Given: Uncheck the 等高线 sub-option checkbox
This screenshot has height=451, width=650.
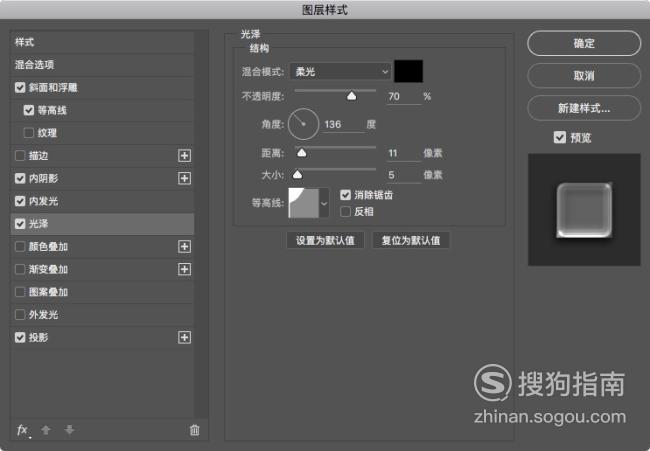Looking at the screenshot, I should click(29, 110).
